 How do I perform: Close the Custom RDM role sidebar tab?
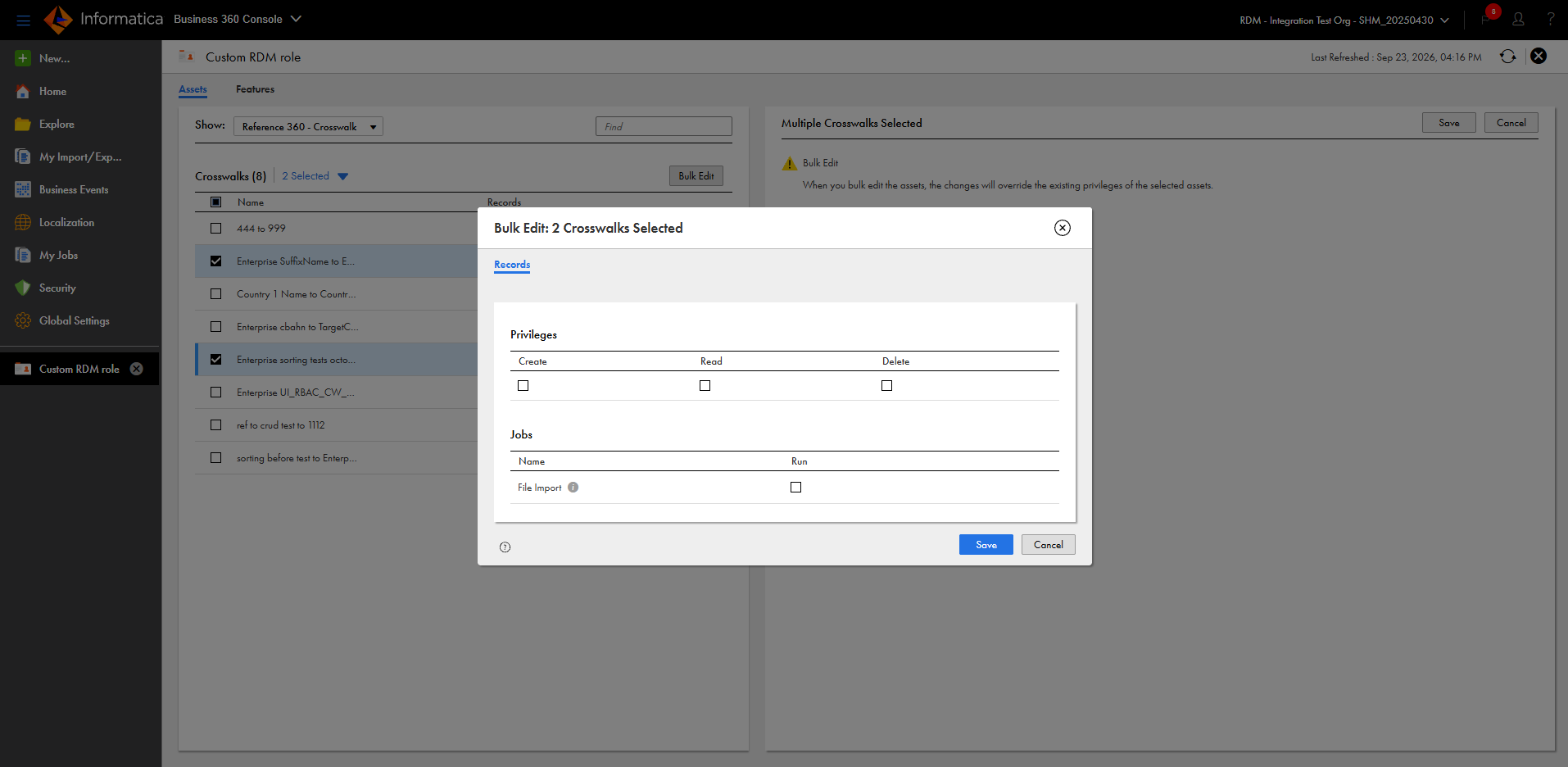[137, 369]
